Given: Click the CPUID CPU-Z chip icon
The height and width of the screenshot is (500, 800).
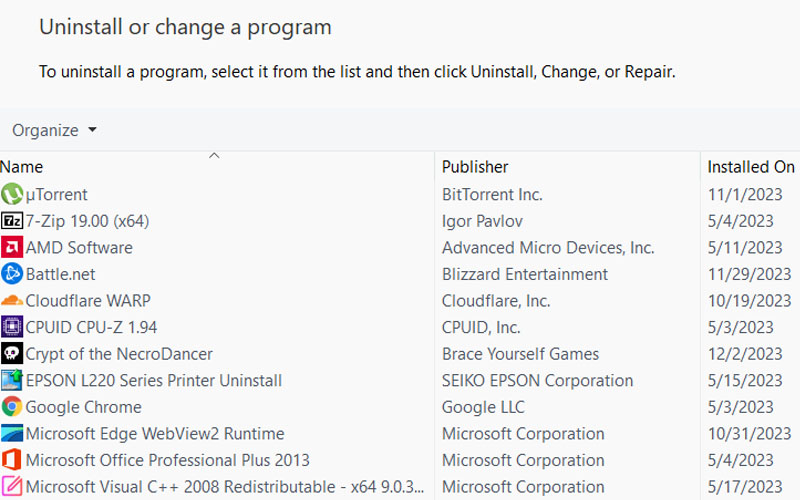Looking at the screenshot, I should (x=12, y=327).
